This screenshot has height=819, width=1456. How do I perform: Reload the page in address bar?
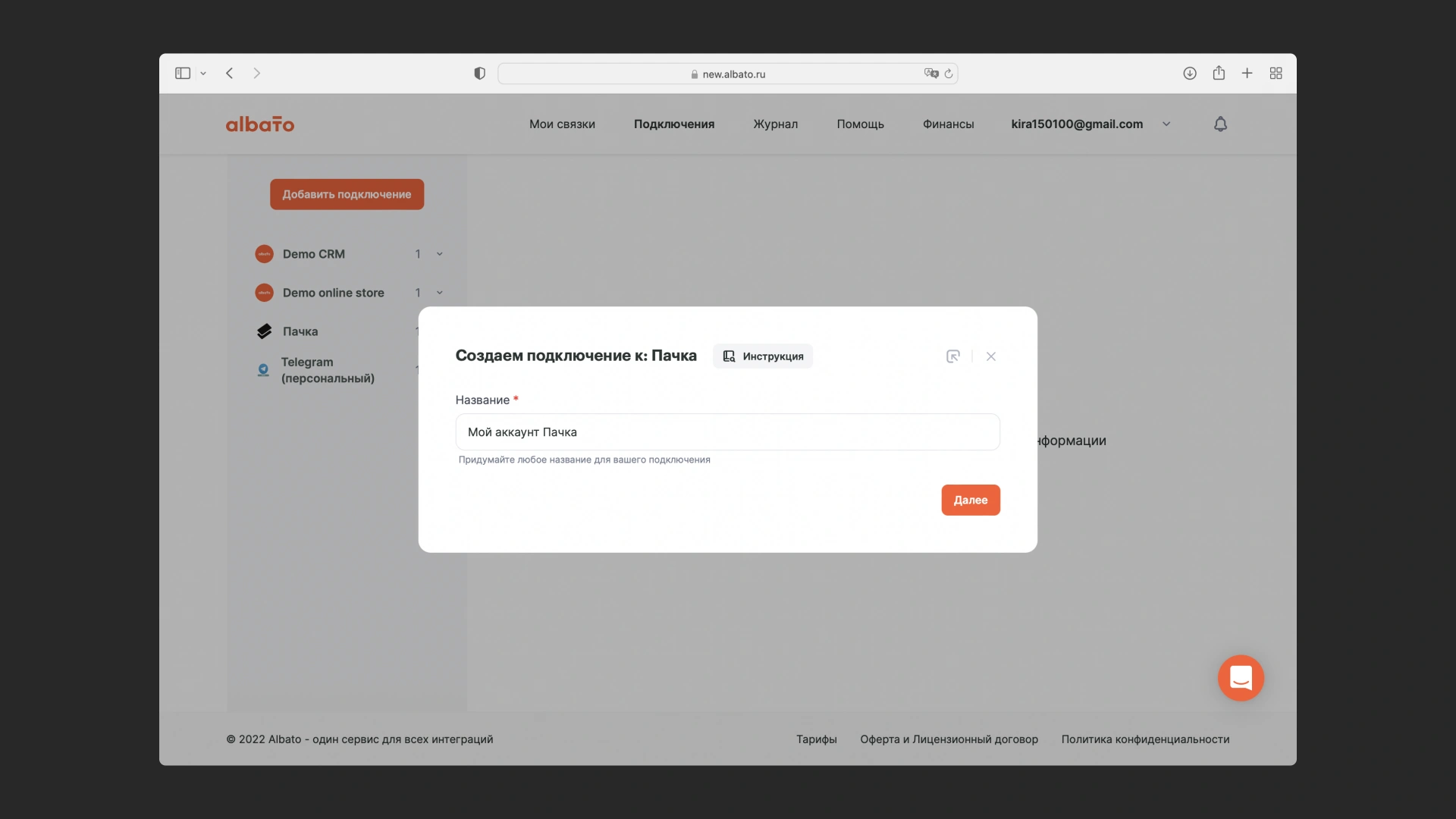pyautogui.click(x=949, y=74)
